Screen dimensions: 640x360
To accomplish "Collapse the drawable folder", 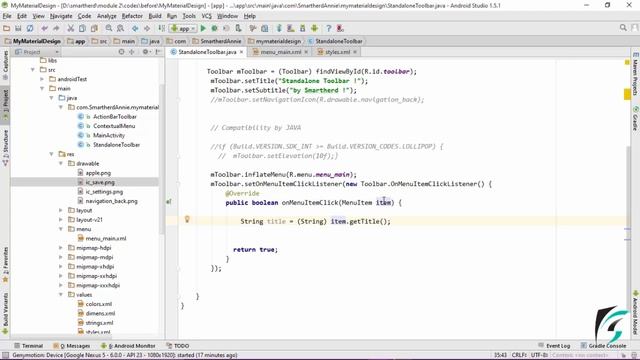I will (61, 163).
